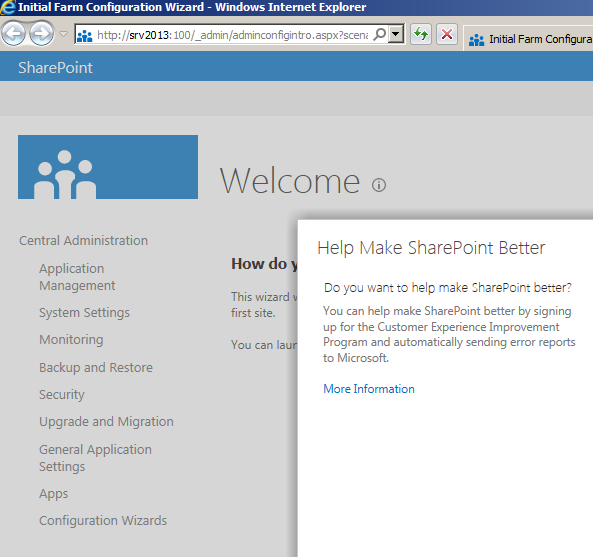Expand the address bar autocomplete dropdown
Viewport: 593px width, 557px height.
click(396, 35)
